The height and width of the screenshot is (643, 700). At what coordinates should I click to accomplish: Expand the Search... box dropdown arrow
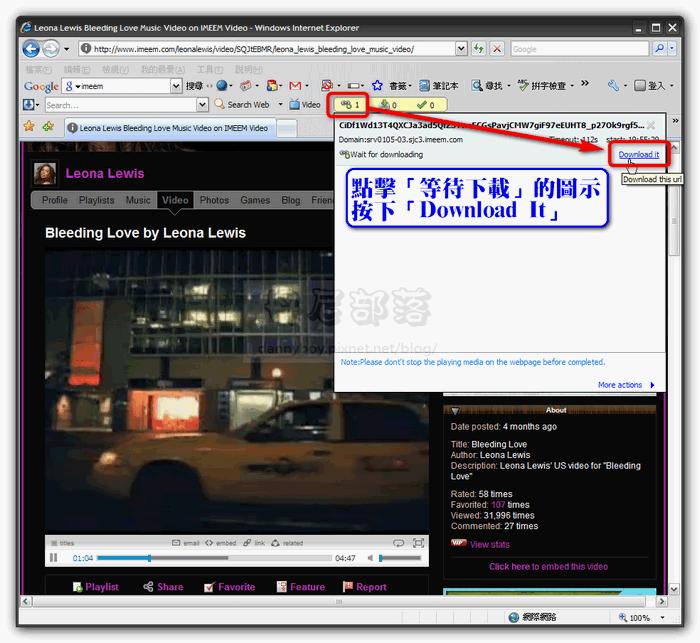coord(202,104)
